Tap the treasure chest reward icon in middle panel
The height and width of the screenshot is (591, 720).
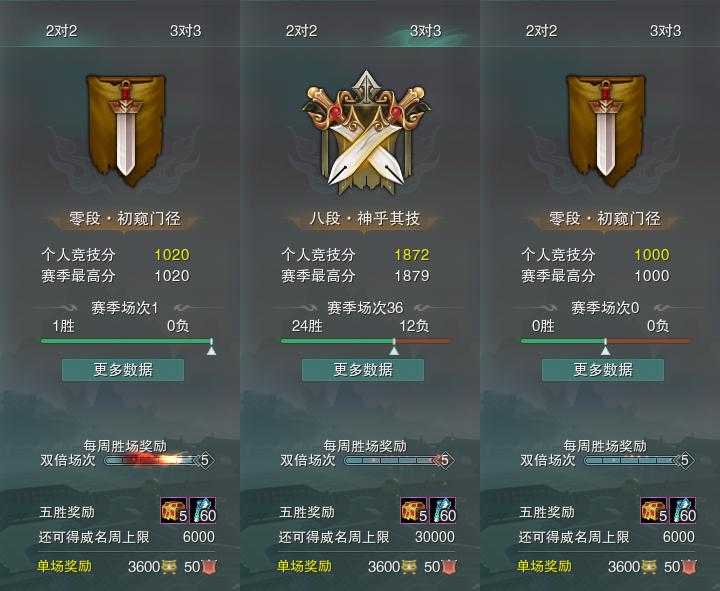point(414,510)
